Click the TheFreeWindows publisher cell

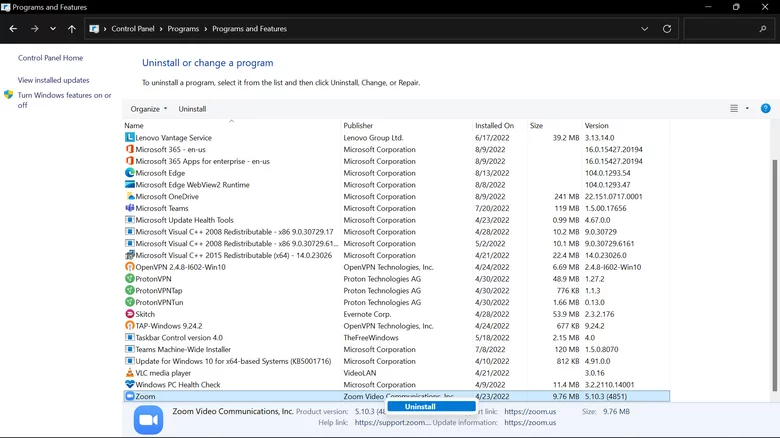[x=371, y=337]
